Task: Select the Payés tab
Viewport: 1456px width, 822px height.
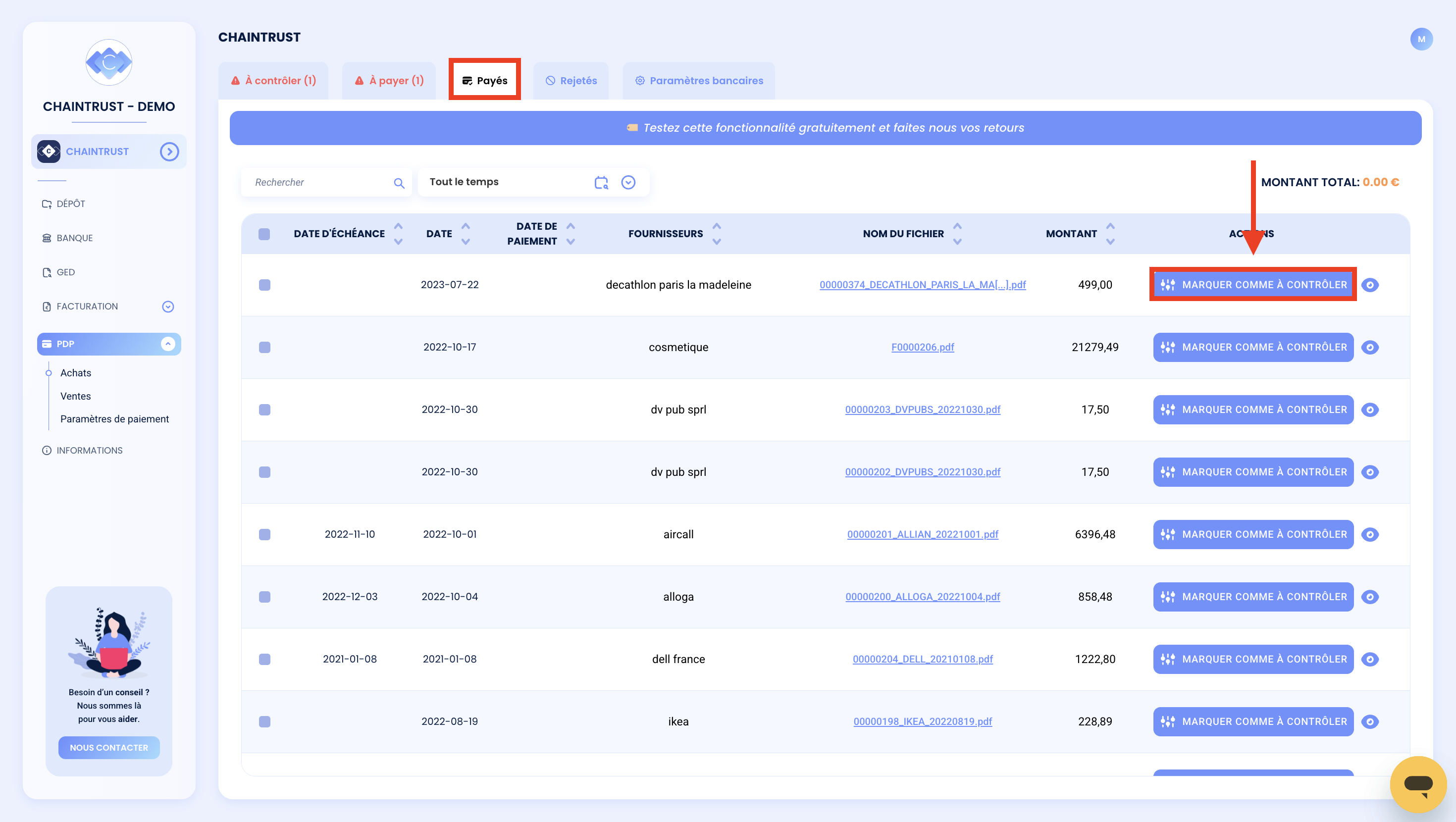Action: (x=484, y=81)
